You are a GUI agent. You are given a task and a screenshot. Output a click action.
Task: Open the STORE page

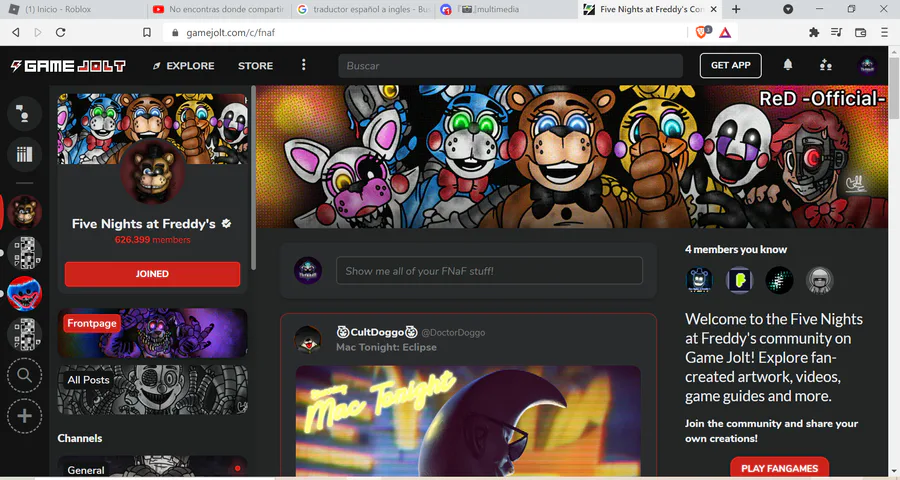pyautogui.click(x=255, y=66)
